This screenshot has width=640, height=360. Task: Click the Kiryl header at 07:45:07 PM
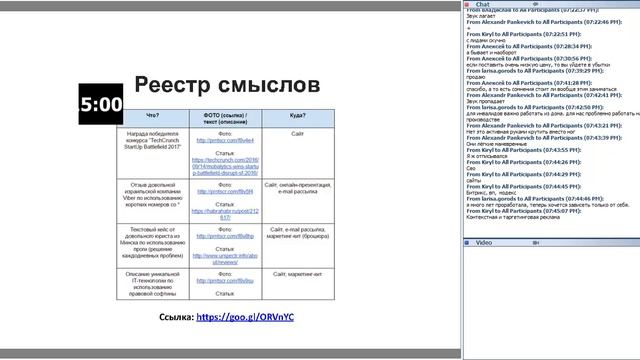pos(524,211)
